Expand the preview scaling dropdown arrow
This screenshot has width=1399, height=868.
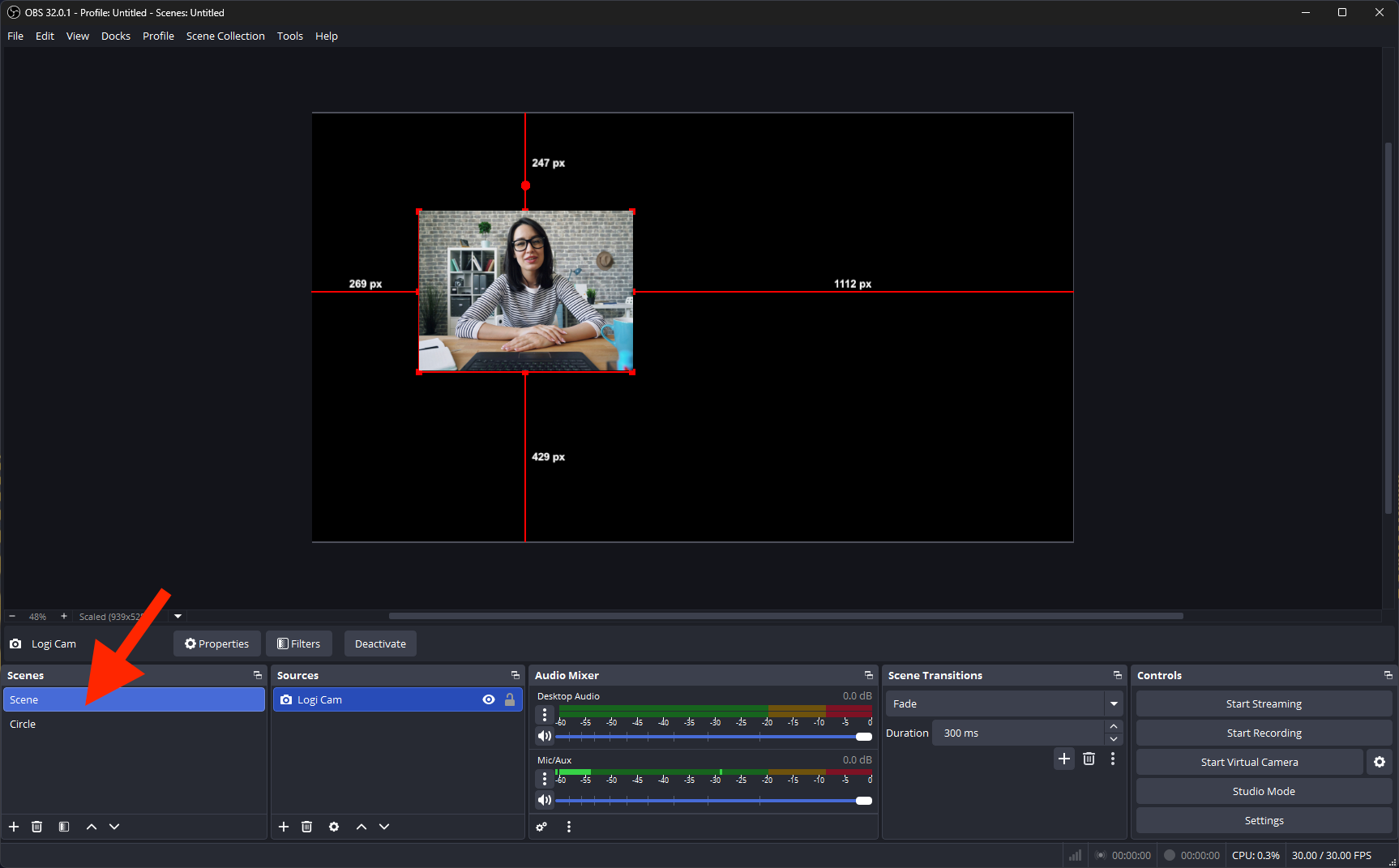(178, 616)
